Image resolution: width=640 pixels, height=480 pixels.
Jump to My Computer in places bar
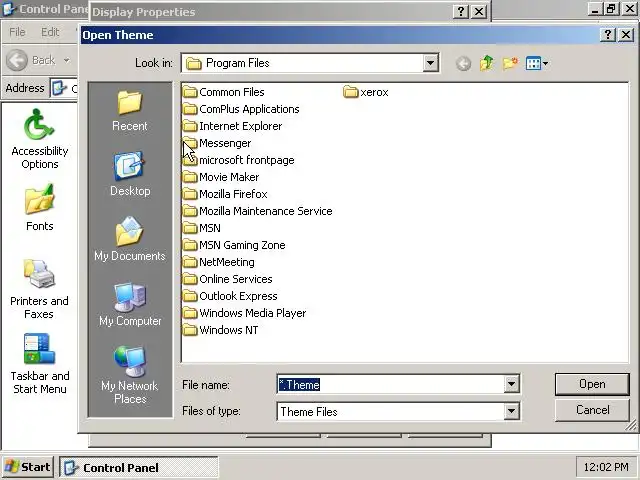pos(130,304)
